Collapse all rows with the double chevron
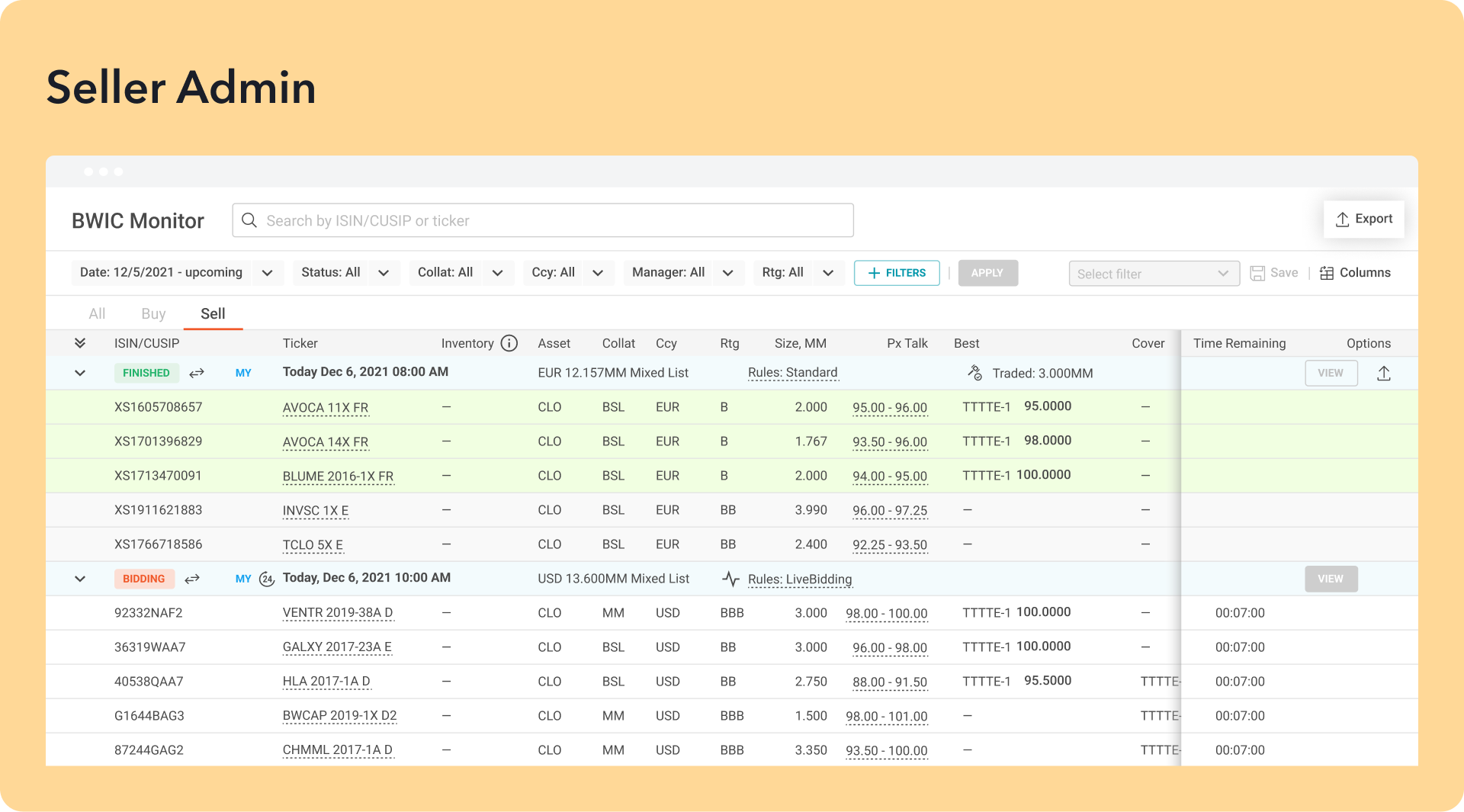This screenshot has width=1464, height=812. click(80, 343)
